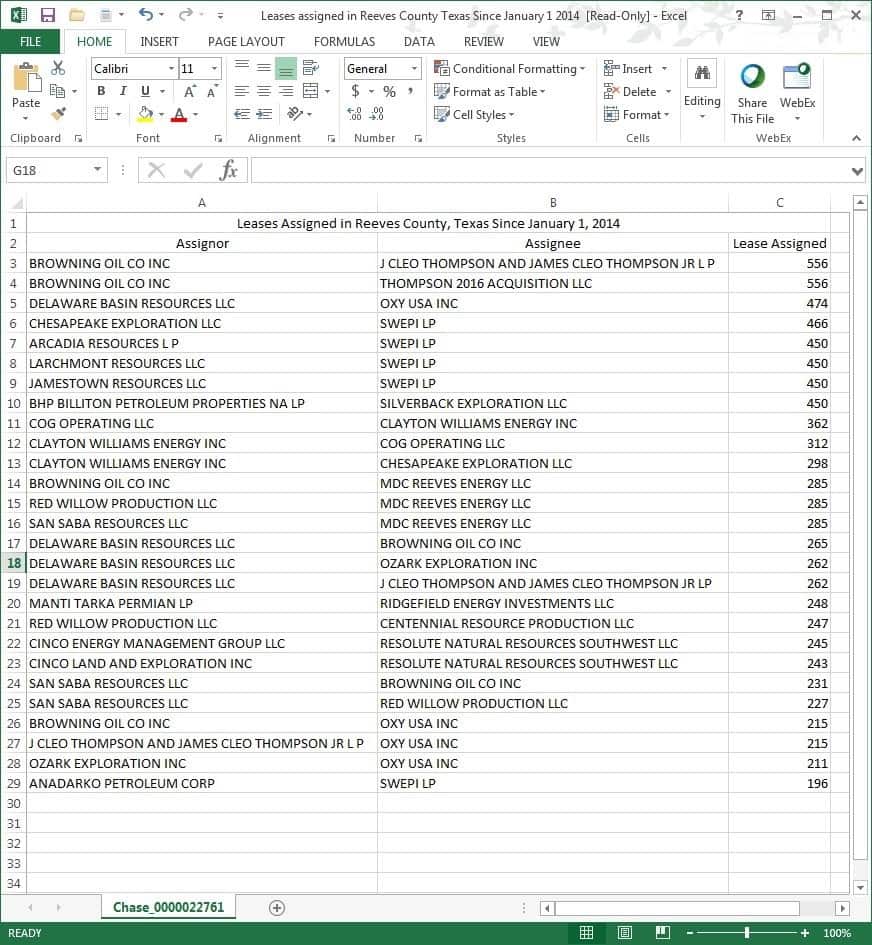The width and height of the screenshot is (872, 945).
Task: Click the zoom slider handle
Action: pos(747,932)
